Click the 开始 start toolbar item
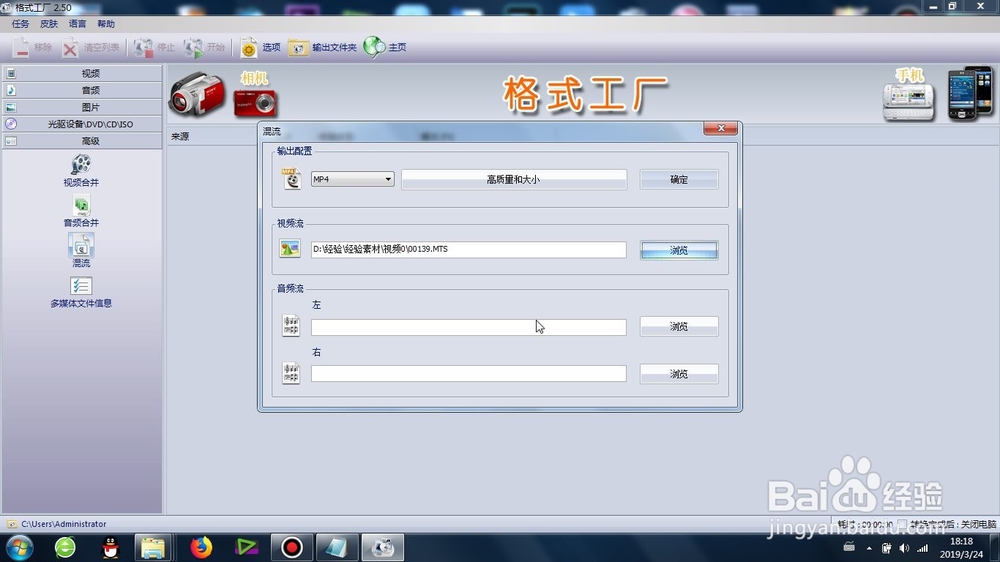This screenshot has height=562, width=1000. click(x=204, y=47)
